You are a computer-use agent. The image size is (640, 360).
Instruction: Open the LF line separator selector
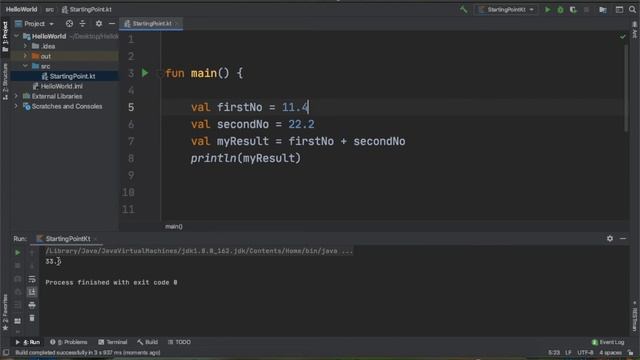(568, 353)
